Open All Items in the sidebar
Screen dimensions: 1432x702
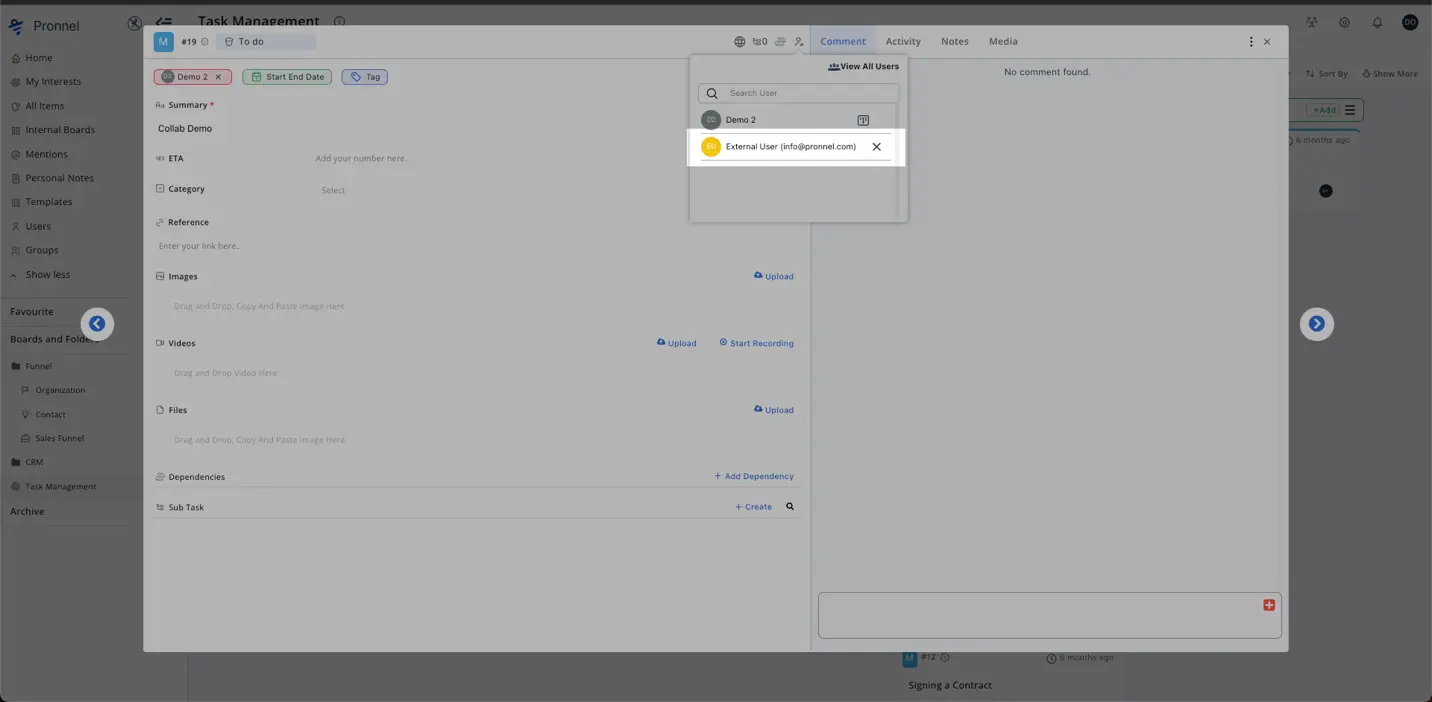coord(44,106)
